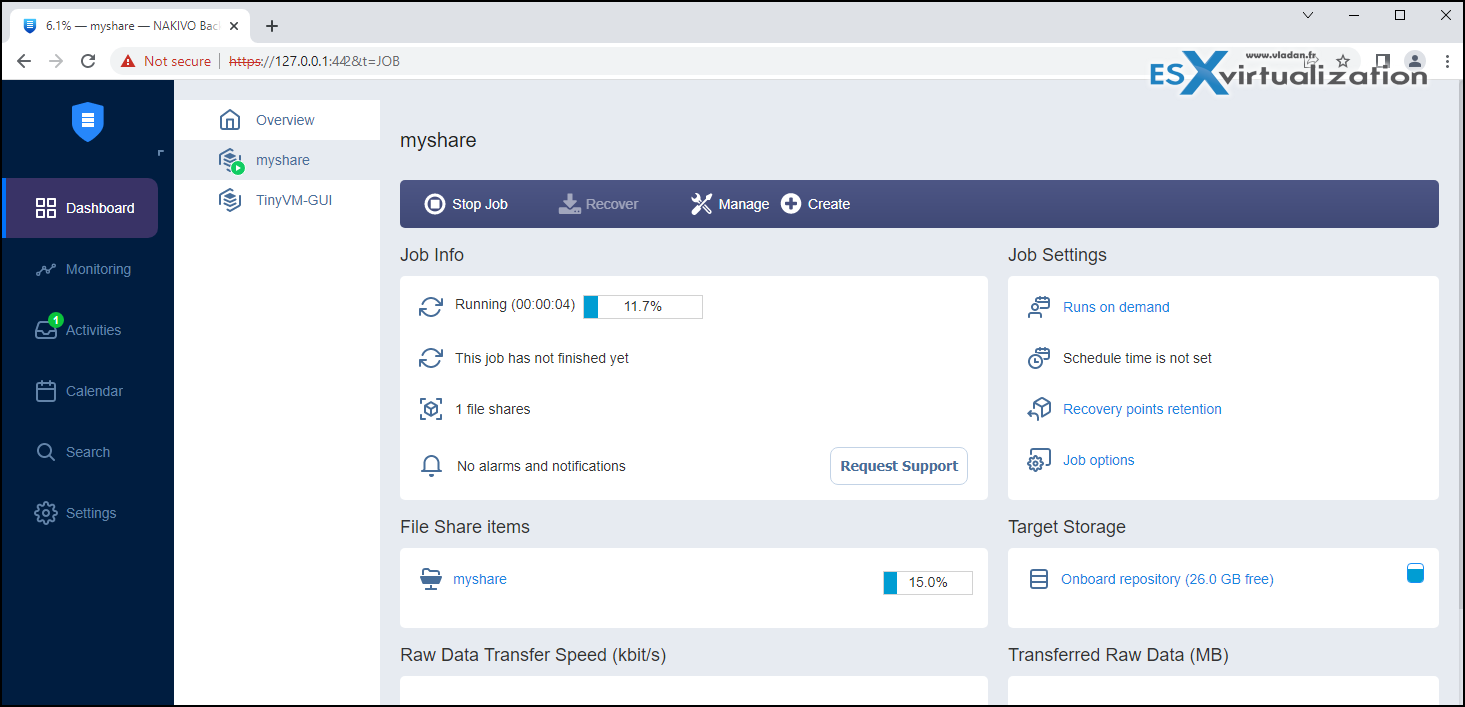
Task: Click the address bar URL
Action: pos(315,61)
